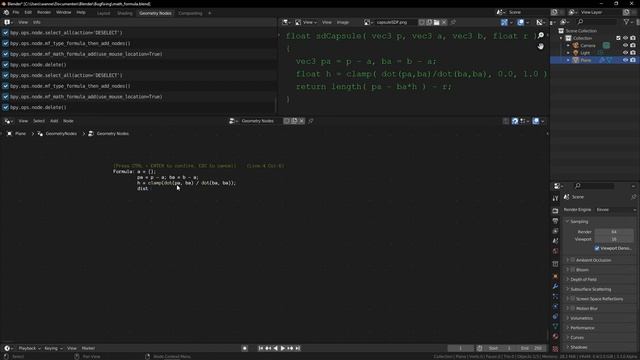Expand the Subsurface Scattering panel
Screen dimensions: 640x360
coord(567,289)
